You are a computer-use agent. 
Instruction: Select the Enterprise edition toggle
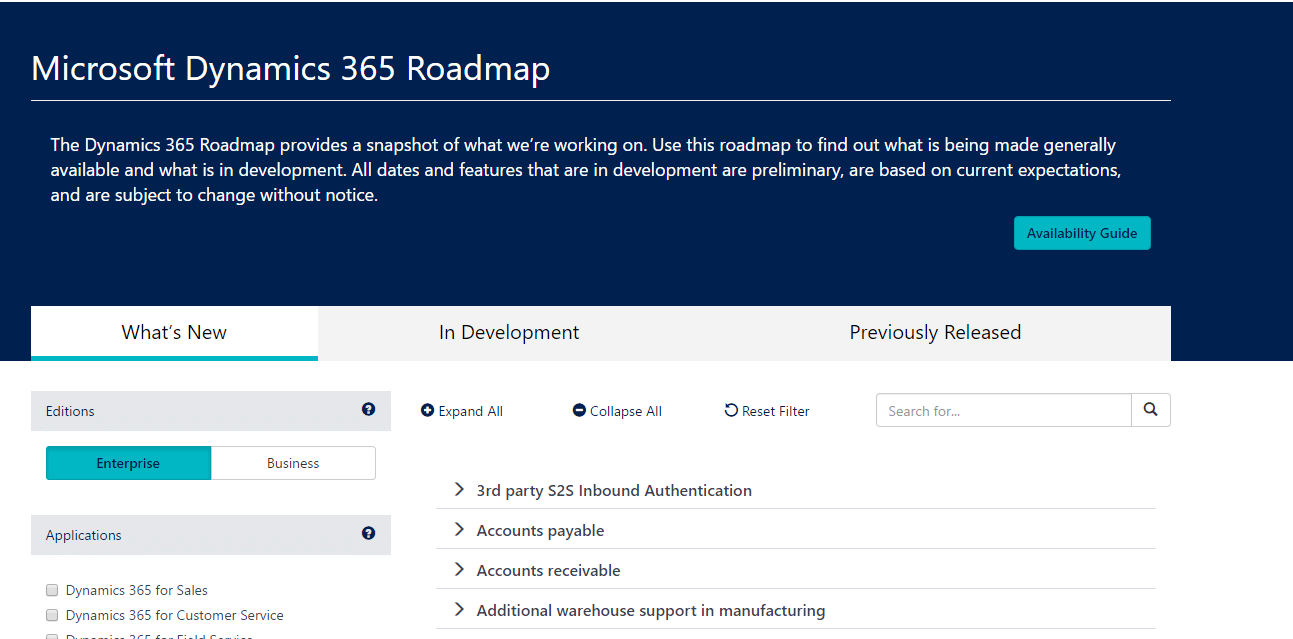pyautogui.click(x=128, y=463)
